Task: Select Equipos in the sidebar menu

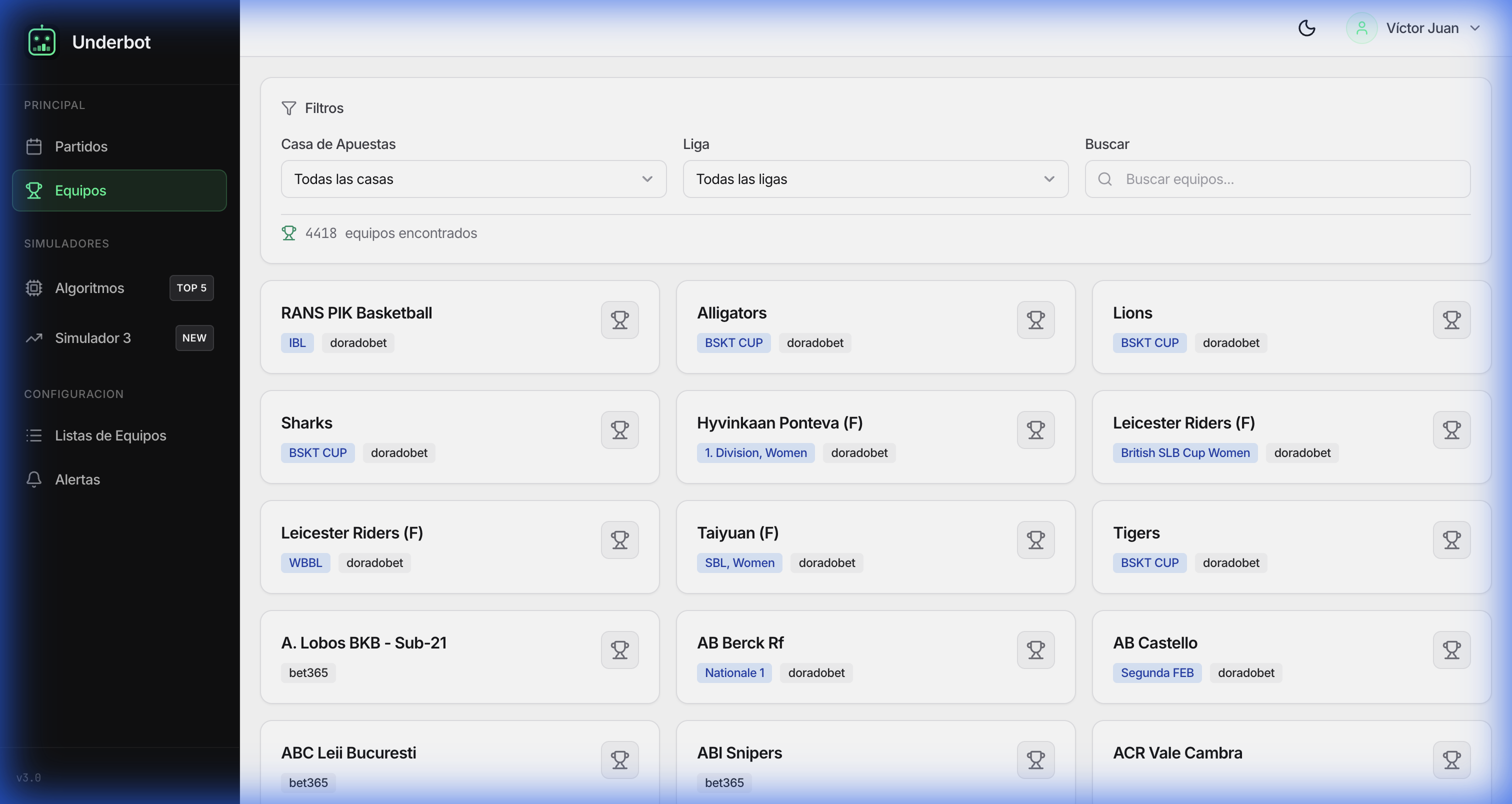Action: click(80, 190)
